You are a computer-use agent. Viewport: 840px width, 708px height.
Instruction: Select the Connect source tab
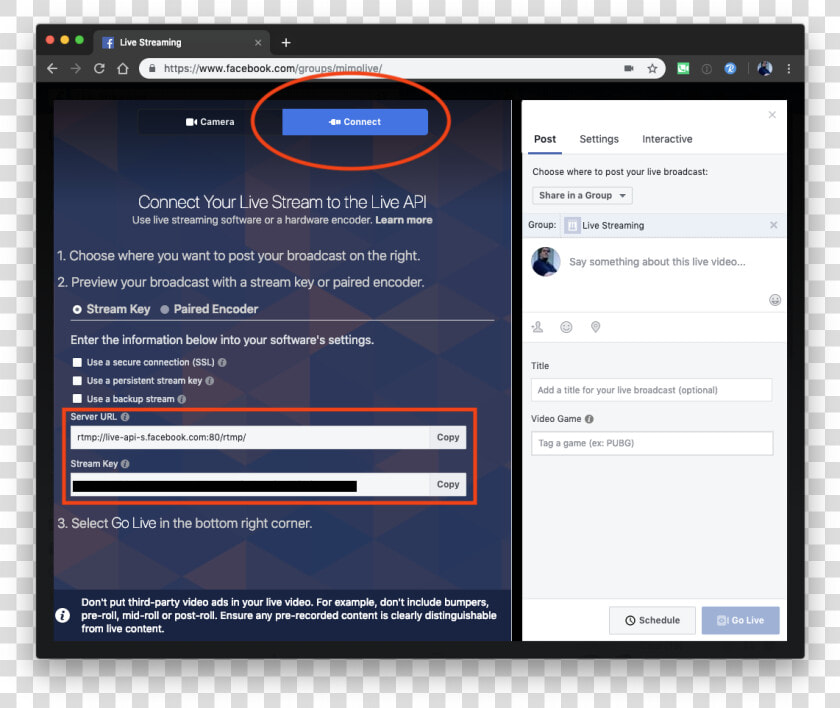tap(355, 122)
